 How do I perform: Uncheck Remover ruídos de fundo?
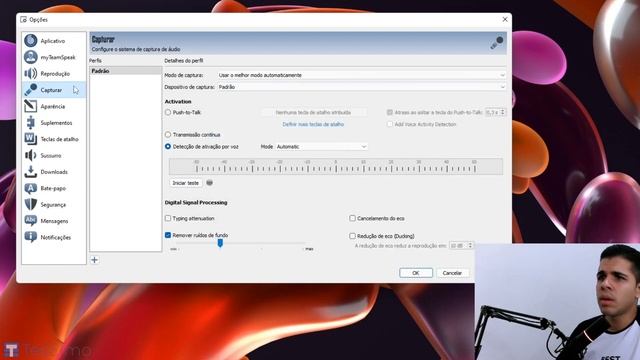pyautogui.click(x=168, y=235)
